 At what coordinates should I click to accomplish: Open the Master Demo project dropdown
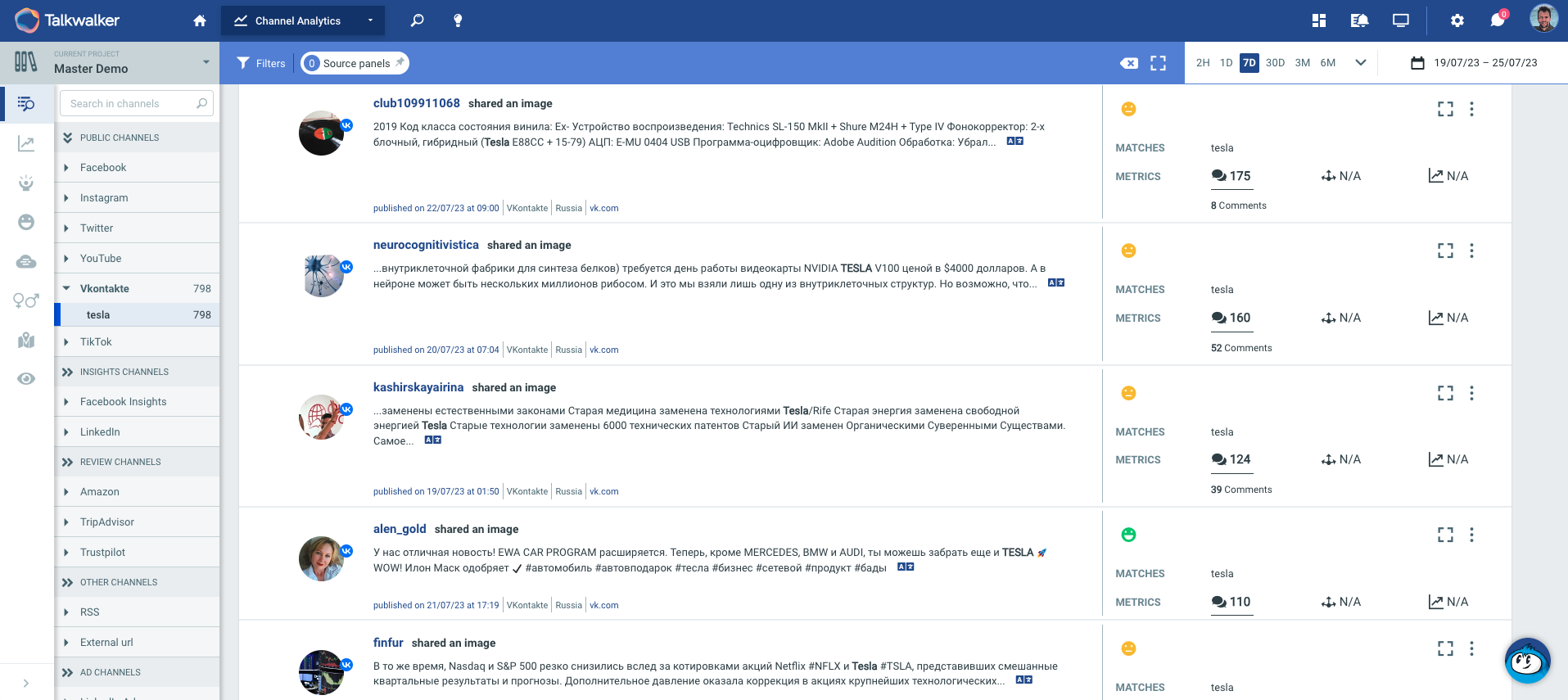point(110,63)
